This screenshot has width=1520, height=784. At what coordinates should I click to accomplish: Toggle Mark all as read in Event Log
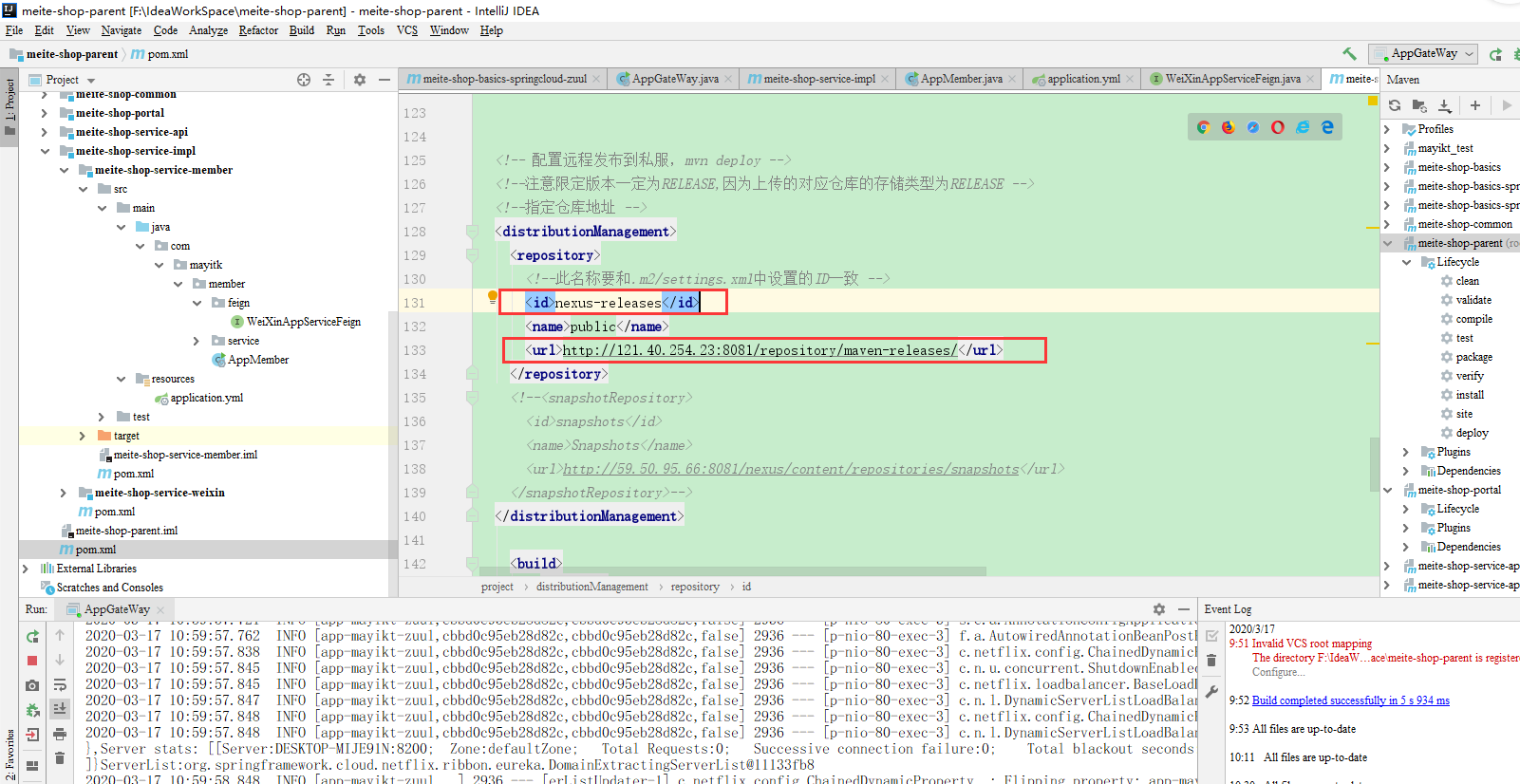[x=1211, y=636]
